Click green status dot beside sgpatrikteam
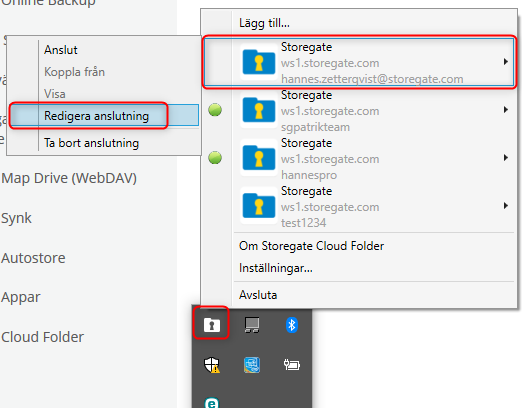The image size is (522, 408). coord(215,110)
